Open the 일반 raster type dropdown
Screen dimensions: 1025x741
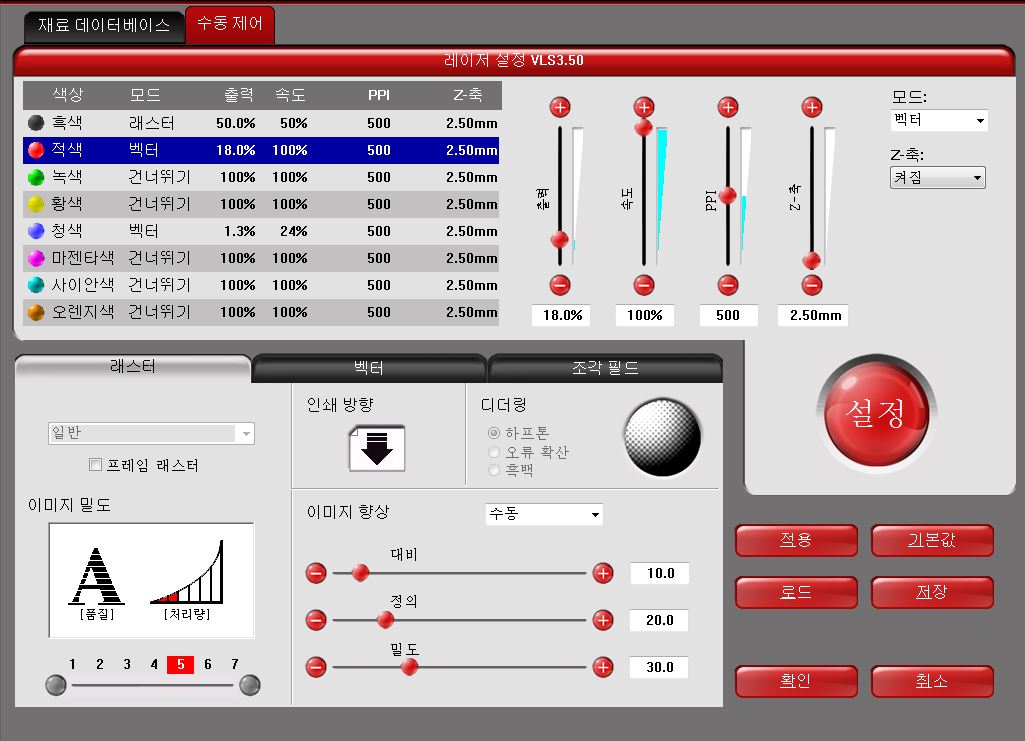[x=151, y=433]
